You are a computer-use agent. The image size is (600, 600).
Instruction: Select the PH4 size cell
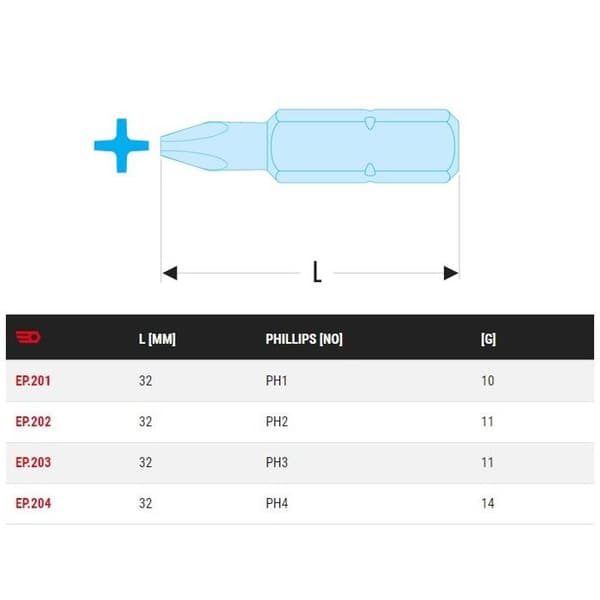[277, 503]
